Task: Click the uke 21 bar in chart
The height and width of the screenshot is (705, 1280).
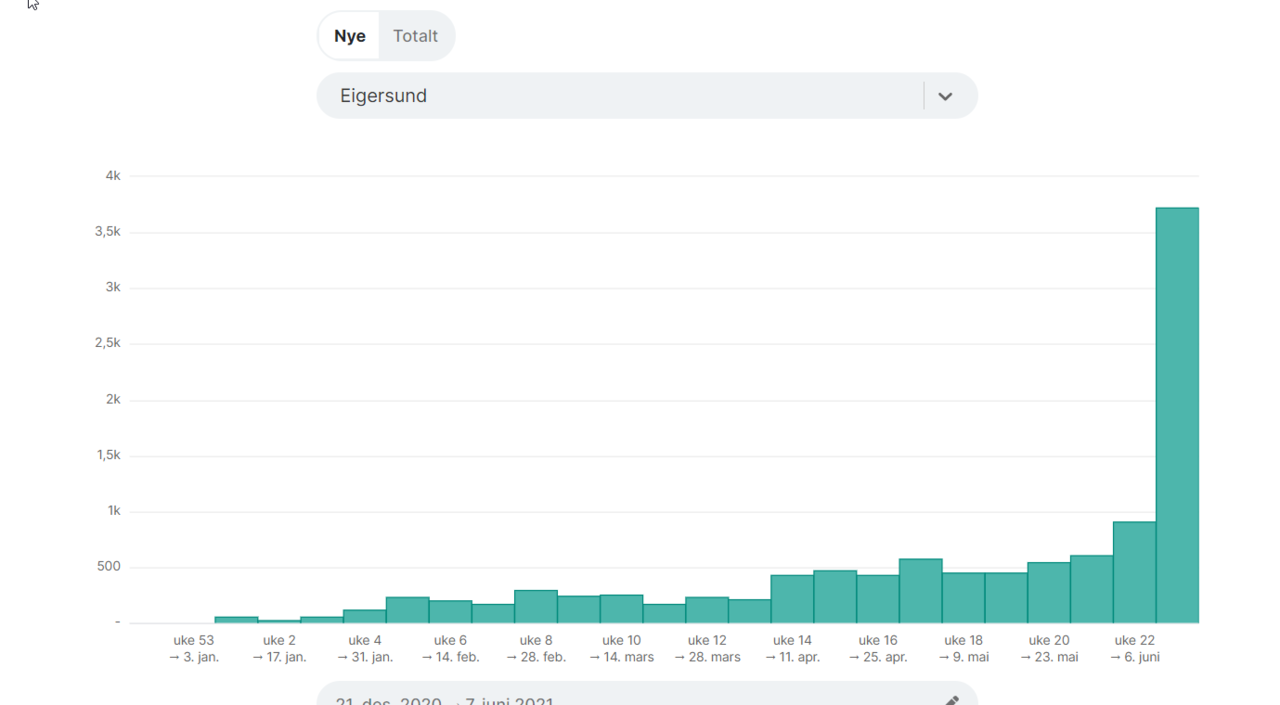Action: tap(1091, 589)
